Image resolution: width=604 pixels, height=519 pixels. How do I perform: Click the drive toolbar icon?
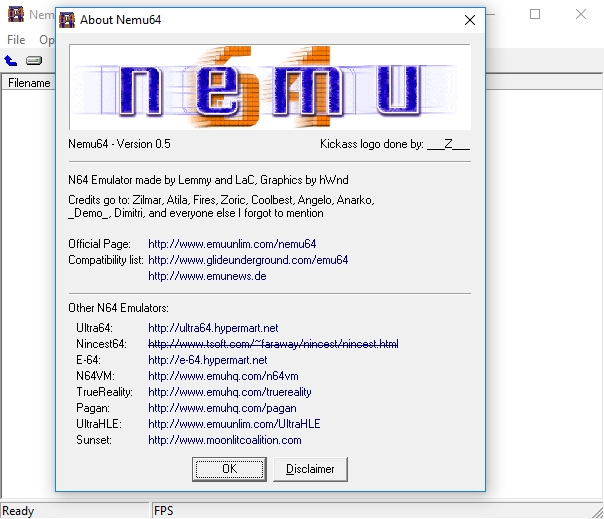point(34,60)
